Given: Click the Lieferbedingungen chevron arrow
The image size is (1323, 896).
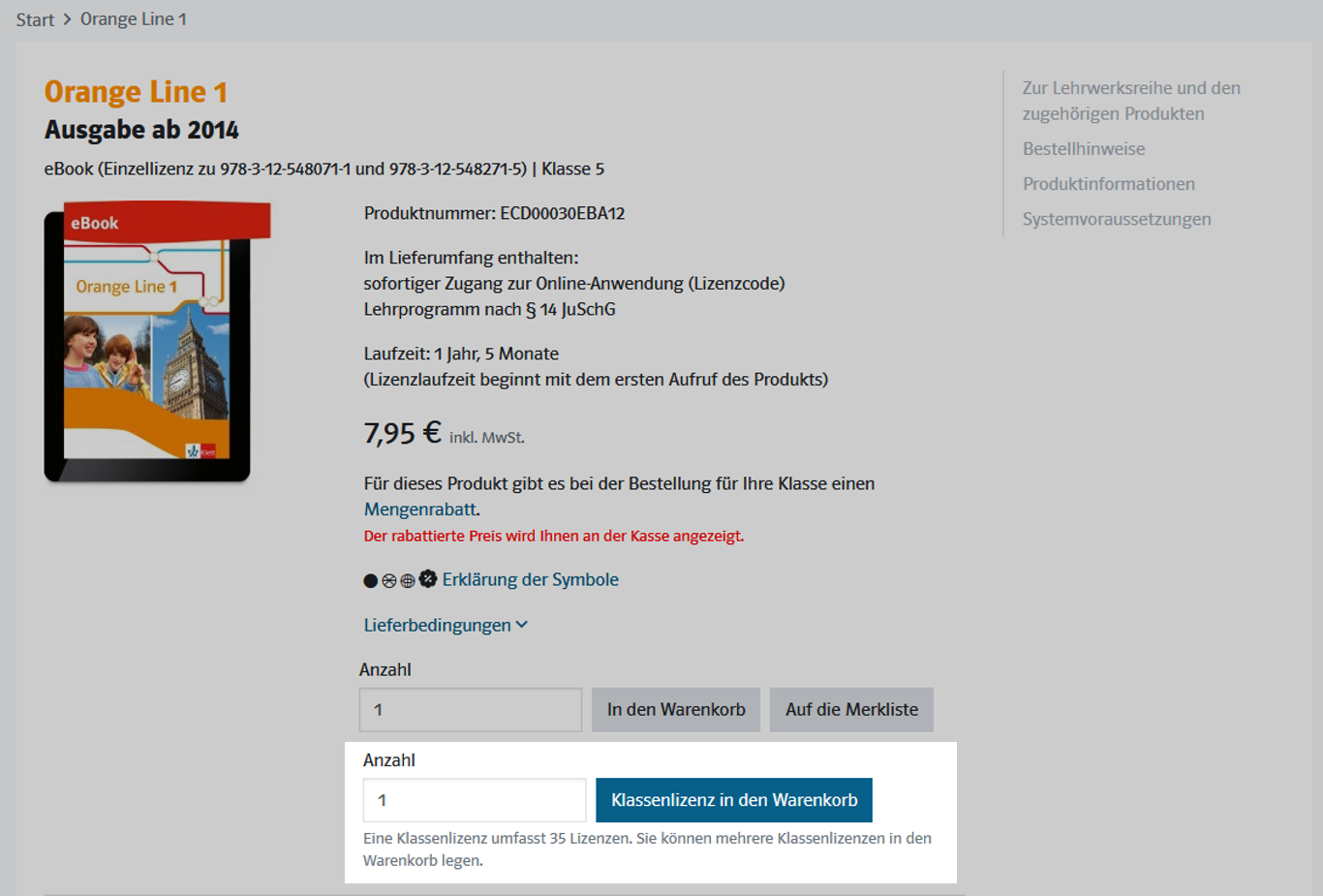Looking at the screenshot, I should coord(522,625).
